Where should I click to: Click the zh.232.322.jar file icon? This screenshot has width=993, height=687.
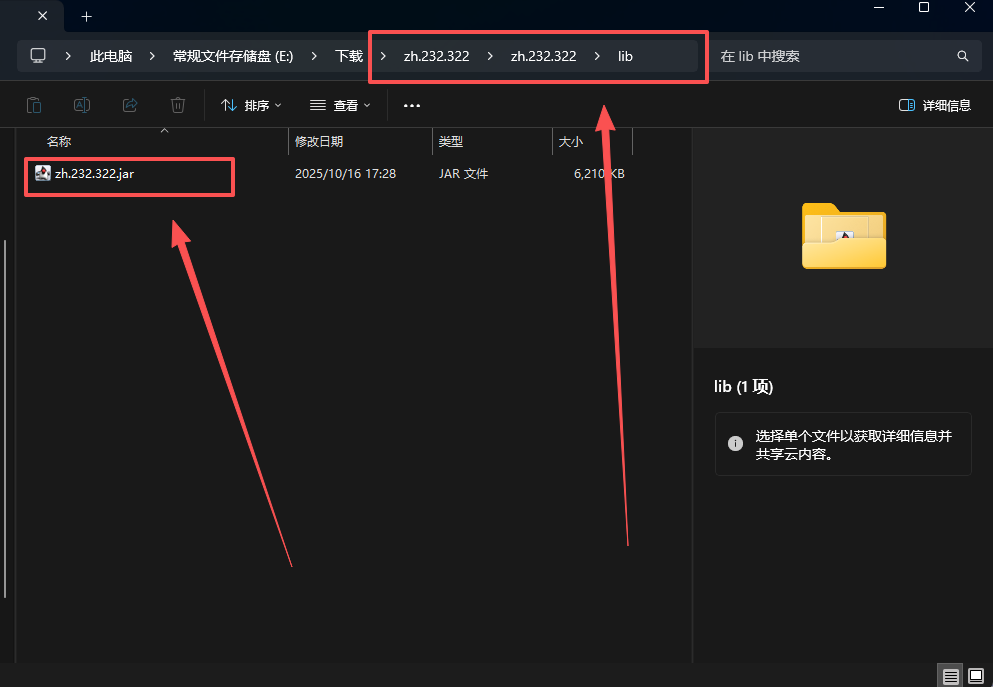click(43, 173)
